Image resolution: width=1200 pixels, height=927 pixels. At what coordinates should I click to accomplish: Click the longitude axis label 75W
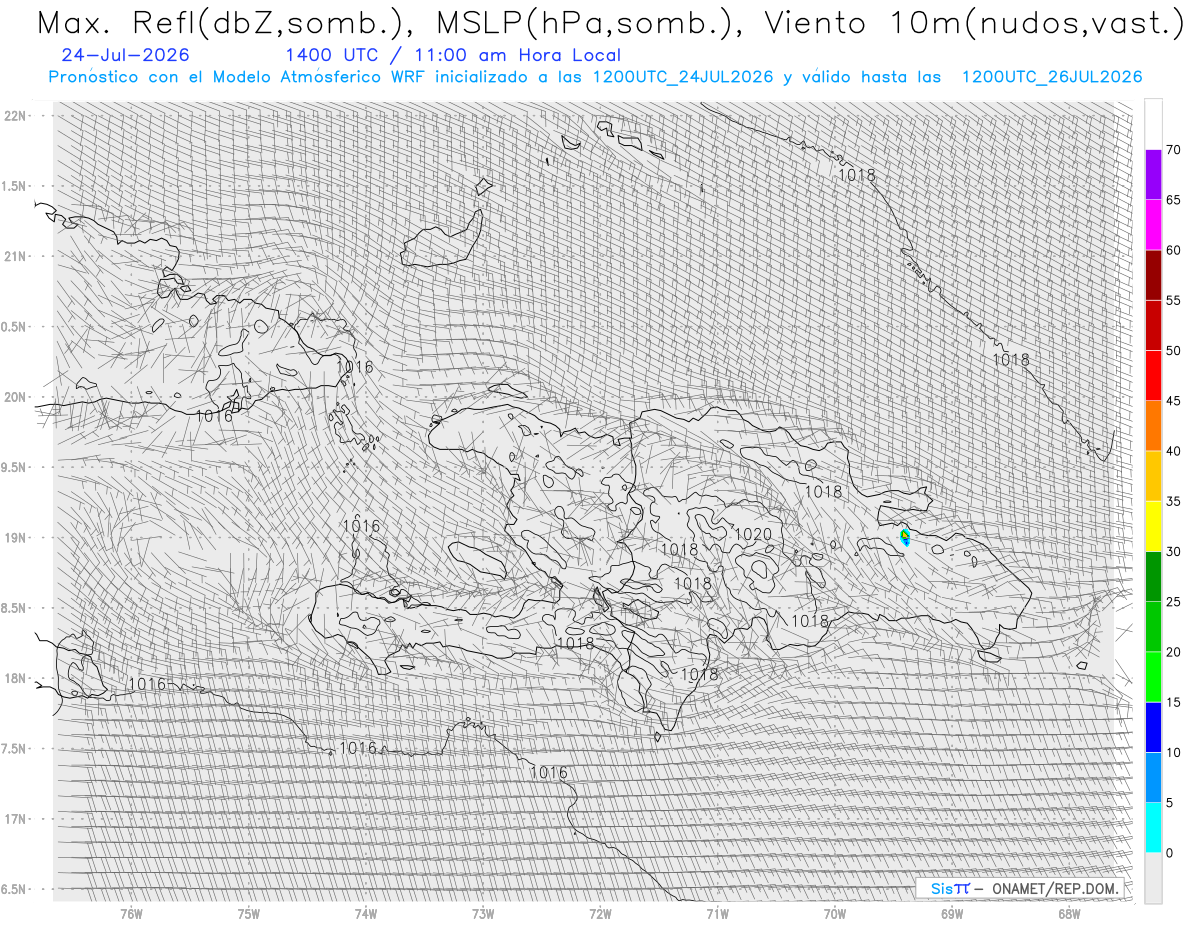click(249, 913)
